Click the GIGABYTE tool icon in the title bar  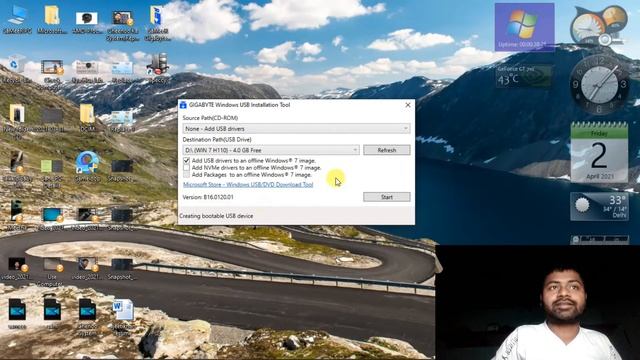point(183,105)
